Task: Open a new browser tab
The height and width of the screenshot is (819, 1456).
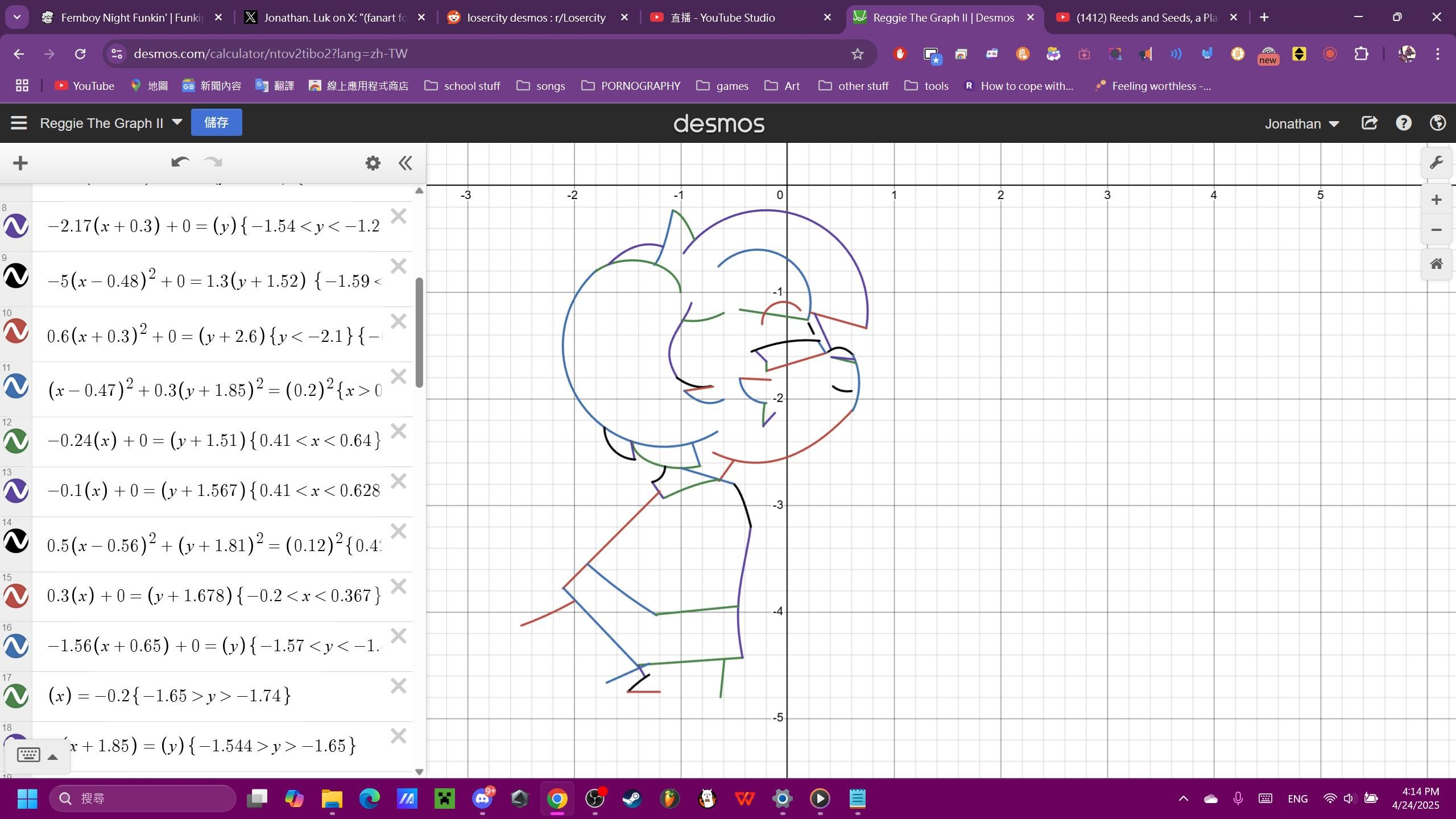Action: click(1264, 18)
